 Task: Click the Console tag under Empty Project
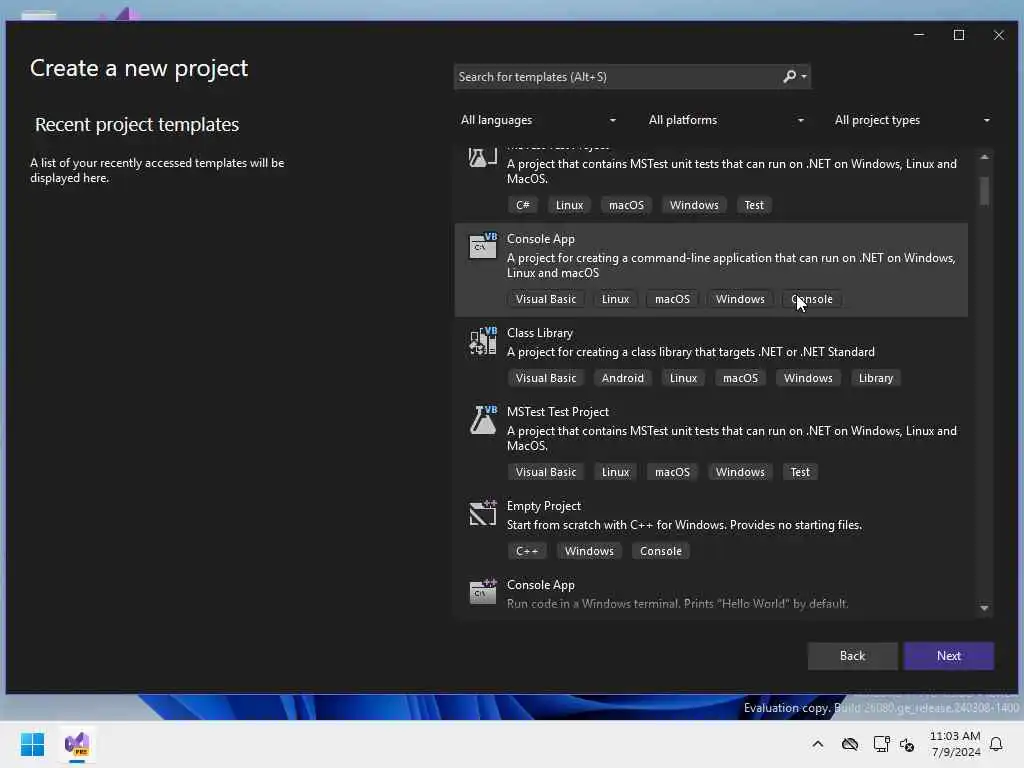coord(661,551)
